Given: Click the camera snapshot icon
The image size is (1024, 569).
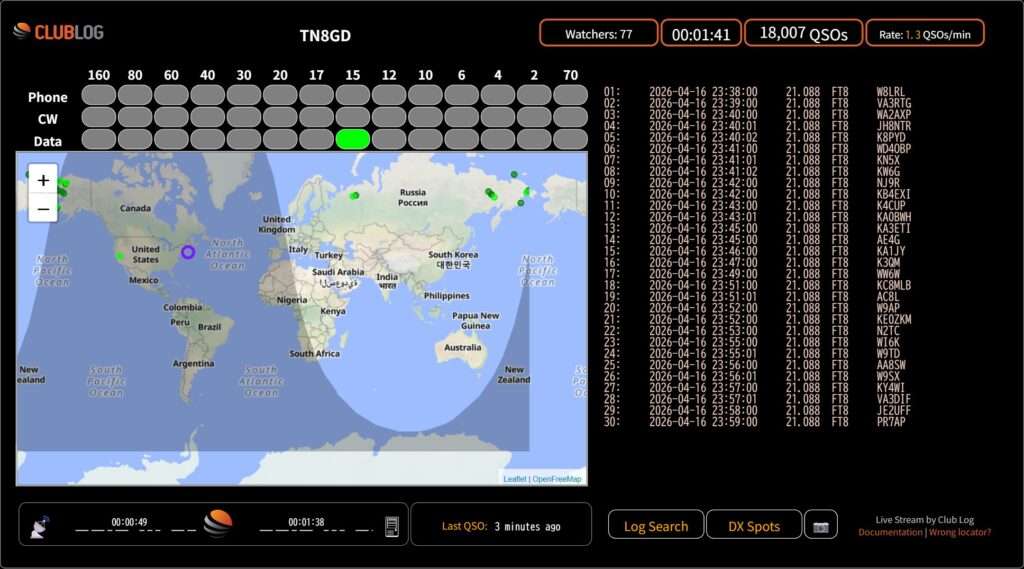Looking at the screenshot, I should [x=820, y=526].
